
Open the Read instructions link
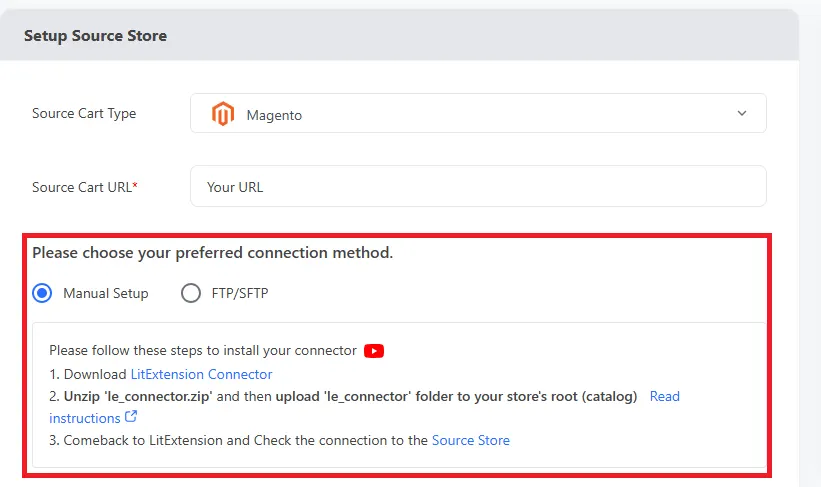664,396
